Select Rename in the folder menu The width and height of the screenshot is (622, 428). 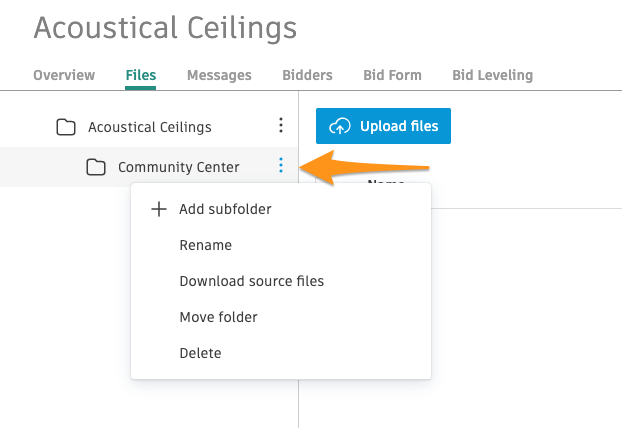click(x=205, y=245)
